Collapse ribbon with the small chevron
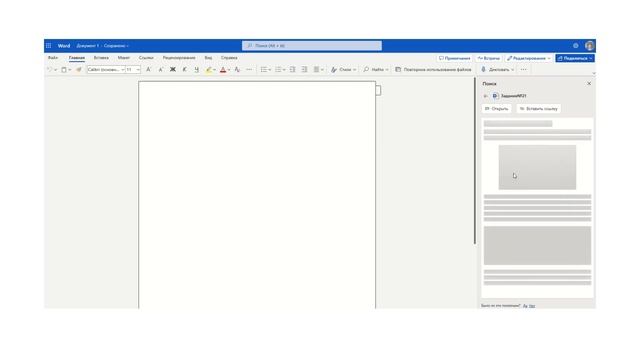 pyautogui.click(x=593, y=73)
